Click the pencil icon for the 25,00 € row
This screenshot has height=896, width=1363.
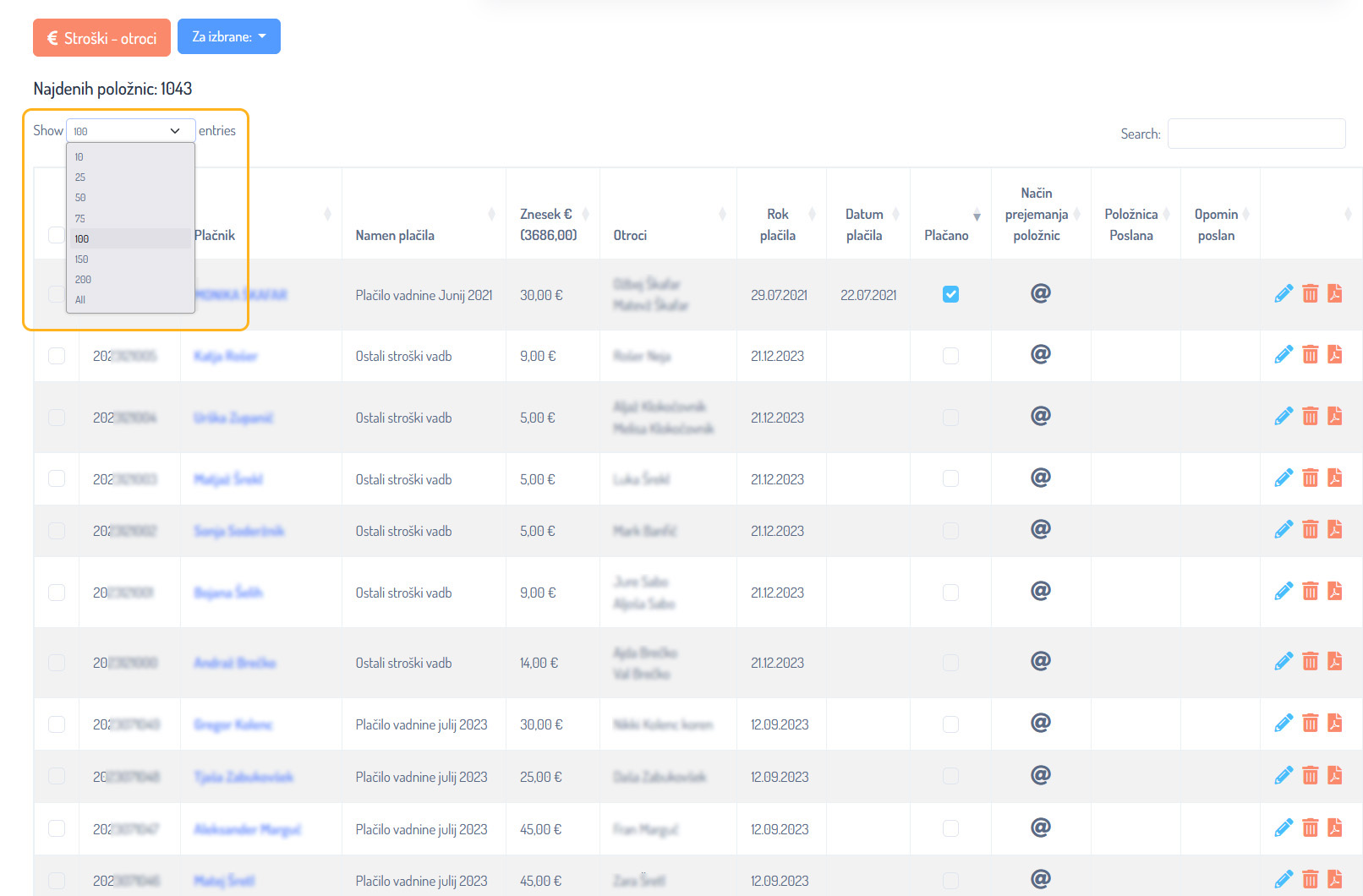point(1284,775)
